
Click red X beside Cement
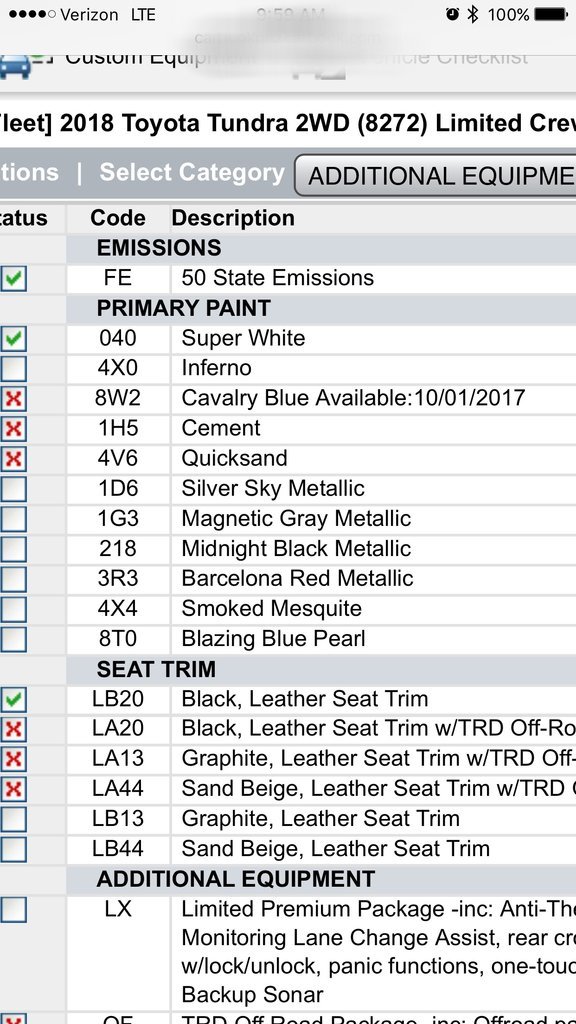tap(13, 428)
